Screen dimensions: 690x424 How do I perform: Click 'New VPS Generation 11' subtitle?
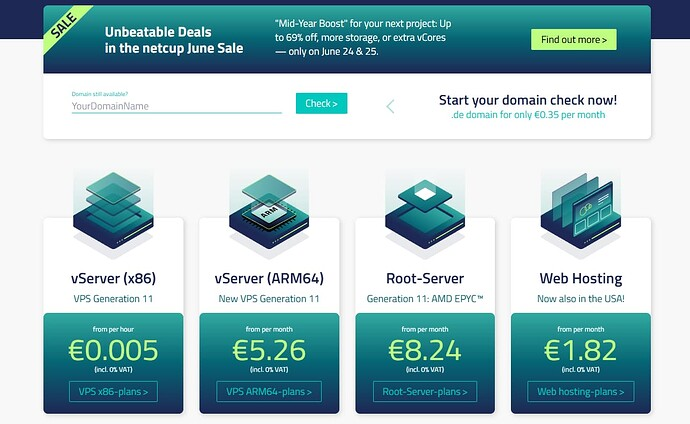pos(269,299)
